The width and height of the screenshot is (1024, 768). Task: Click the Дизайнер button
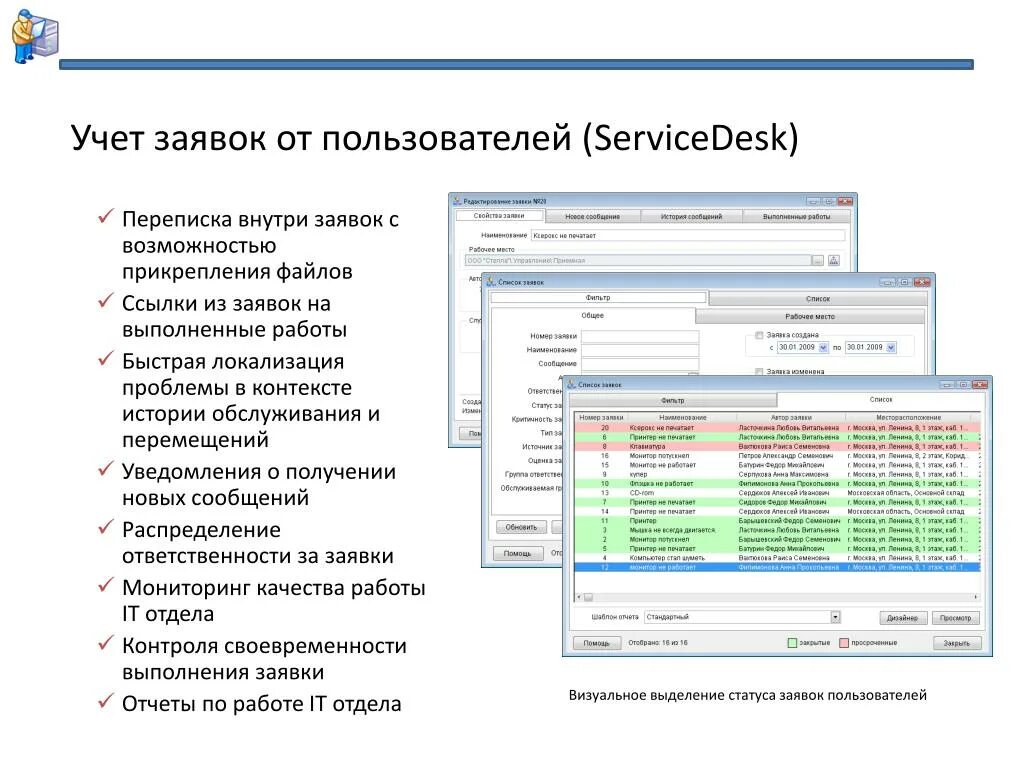point(903,618)
